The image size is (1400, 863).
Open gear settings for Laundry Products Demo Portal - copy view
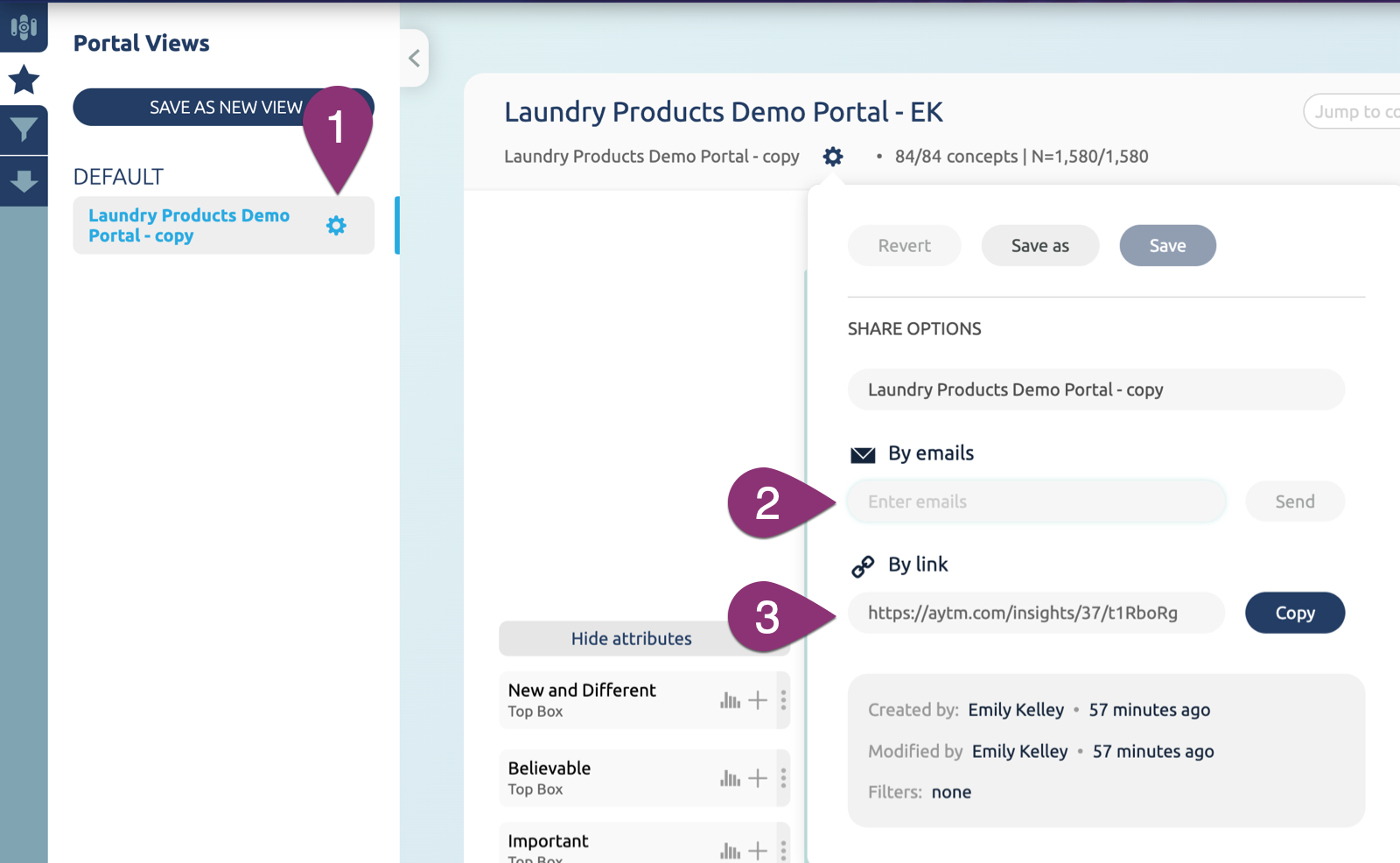tap(336, 226)
